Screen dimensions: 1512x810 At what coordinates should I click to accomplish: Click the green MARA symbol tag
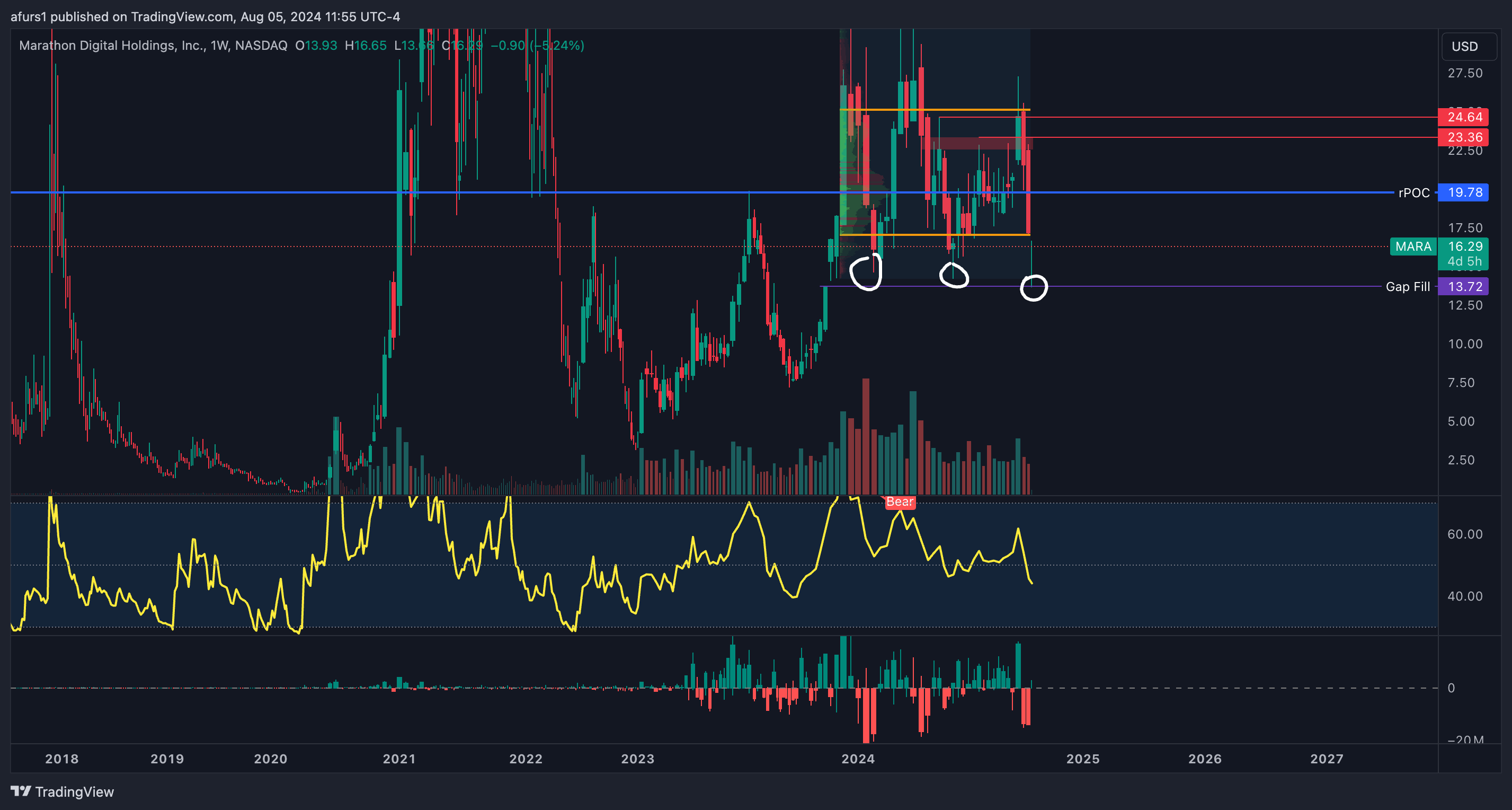coord(1413,246)
